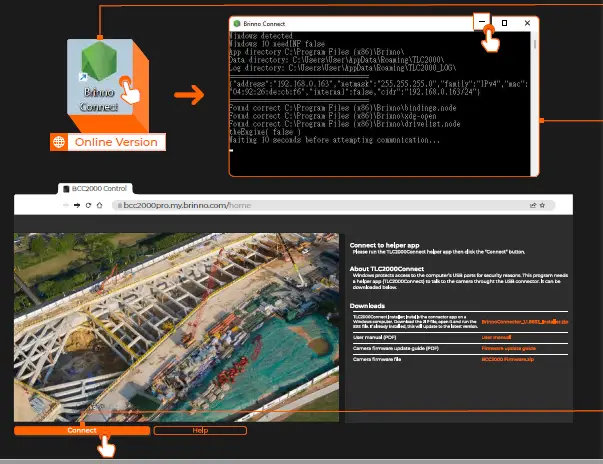Click the 'Connect to helper app' heading
Screen dimensions: 603x464
pos(385,245)
